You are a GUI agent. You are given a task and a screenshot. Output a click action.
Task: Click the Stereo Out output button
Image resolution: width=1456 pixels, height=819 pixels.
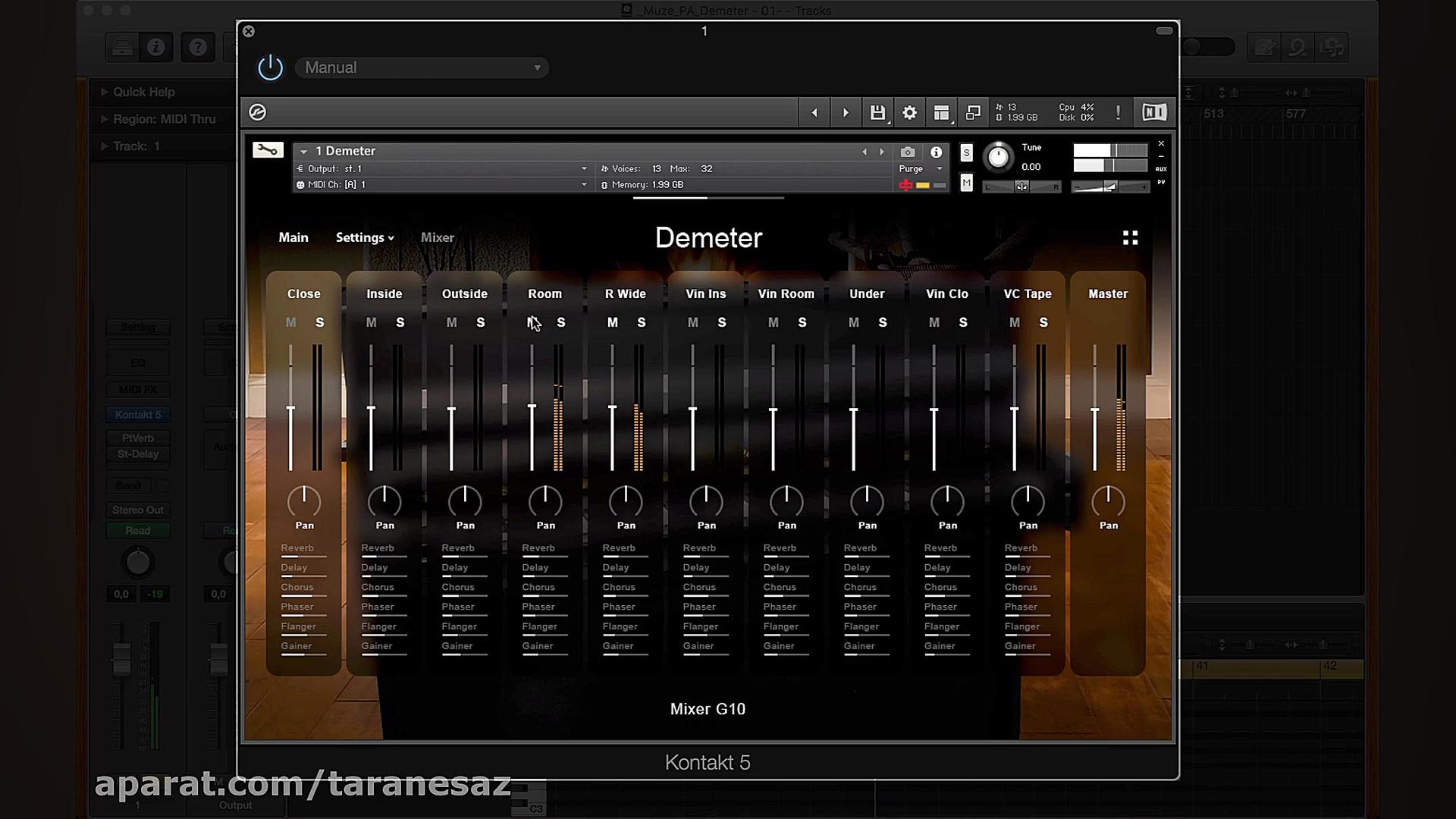pos(138,510)
